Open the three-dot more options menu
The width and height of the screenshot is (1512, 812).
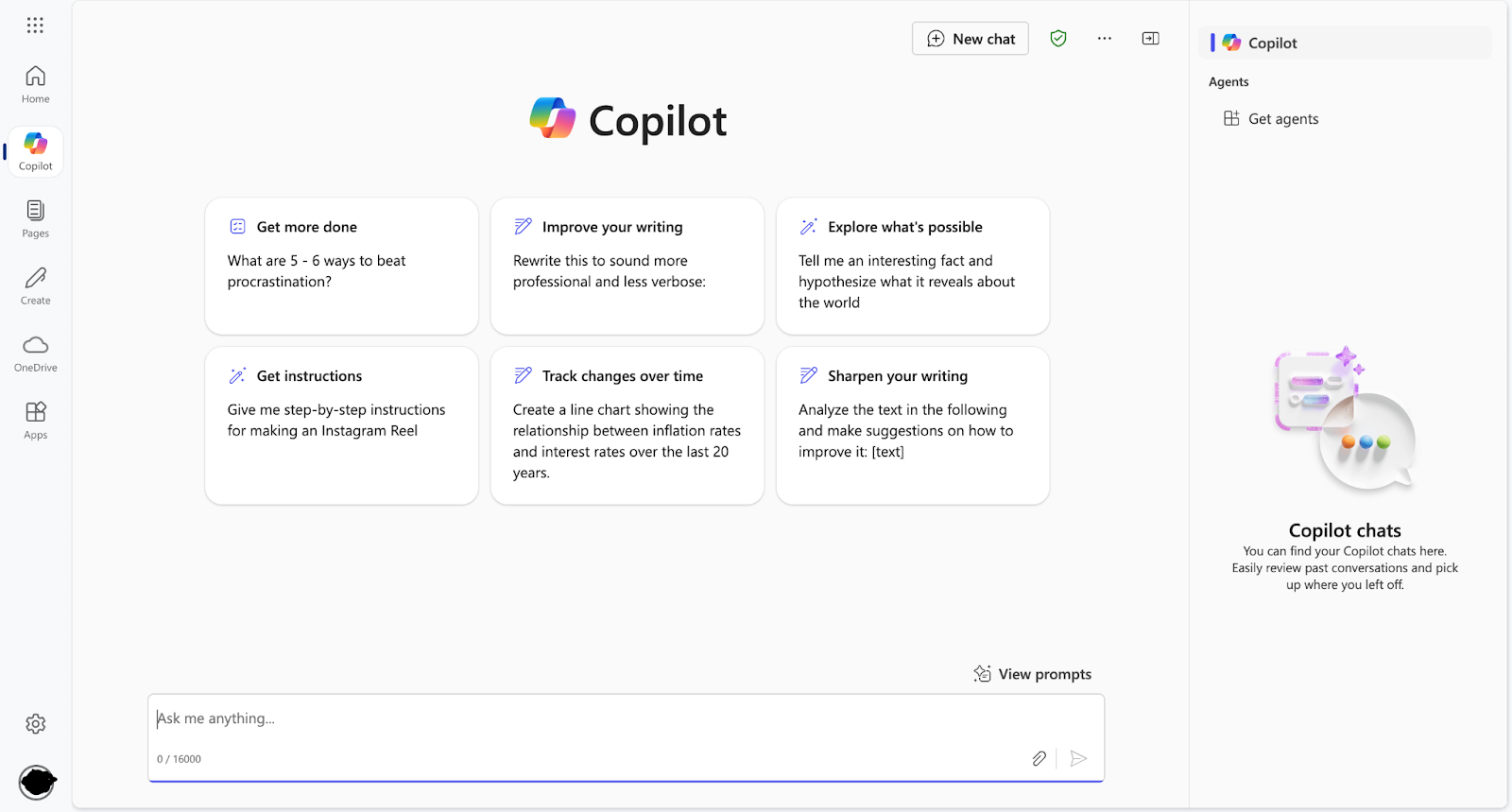(x=1104, y=39)
